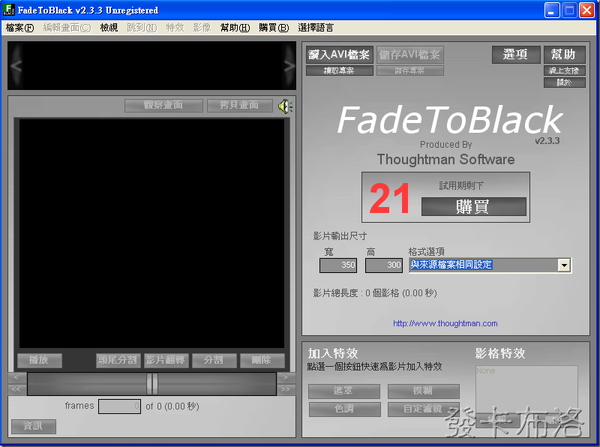Click the 拷貝畫面 copy frame button

pos(240,105)
